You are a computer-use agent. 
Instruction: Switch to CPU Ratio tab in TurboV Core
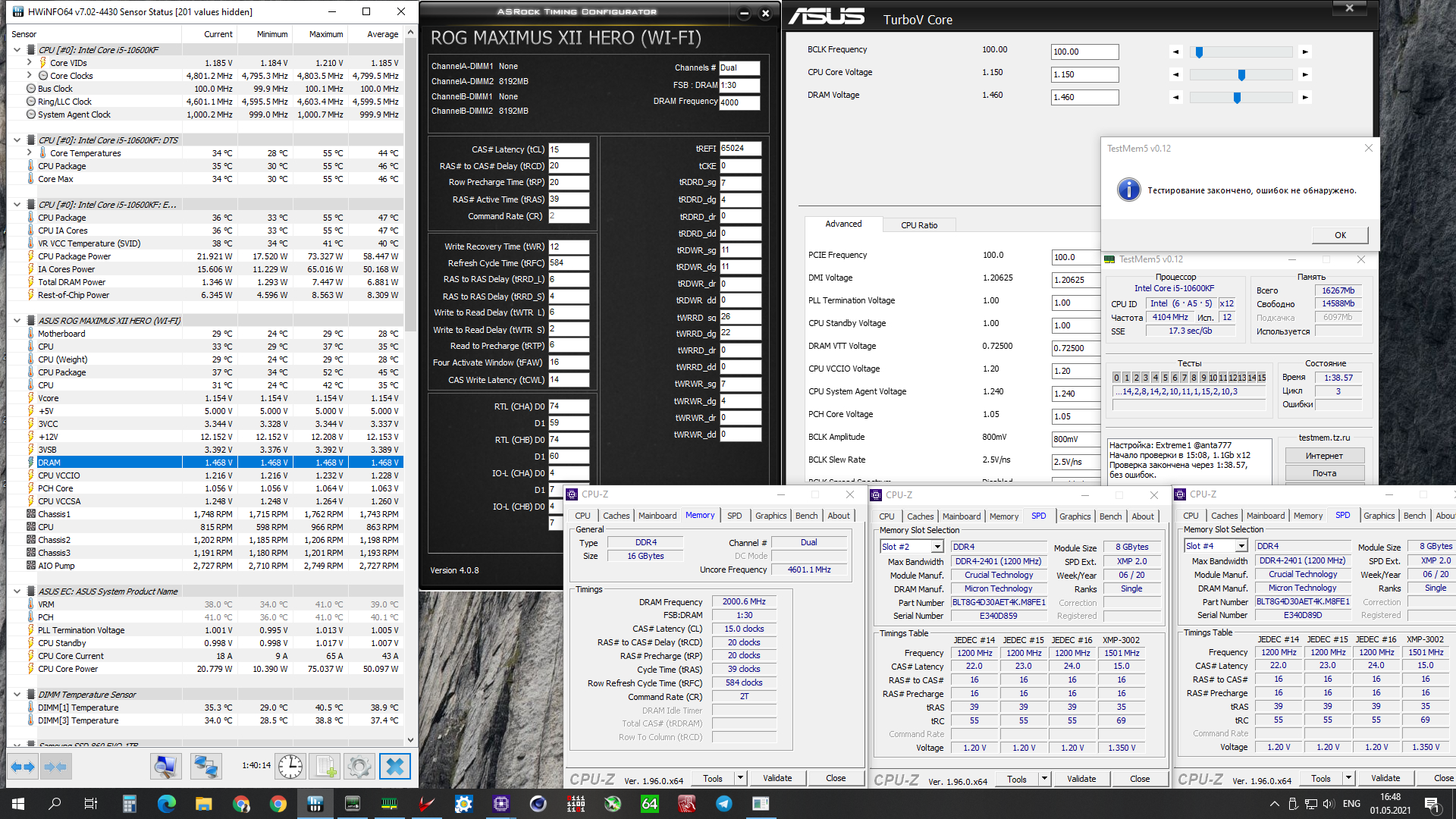click(918, 225)
